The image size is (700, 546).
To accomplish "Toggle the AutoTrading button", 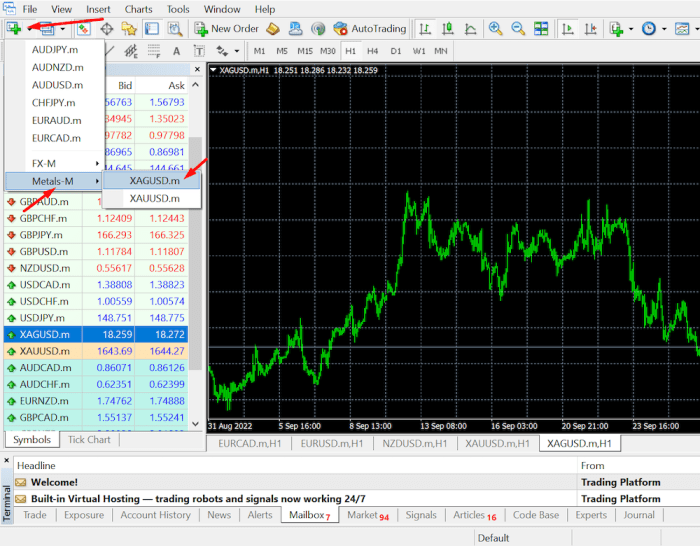I will click(x=370, y=29).
